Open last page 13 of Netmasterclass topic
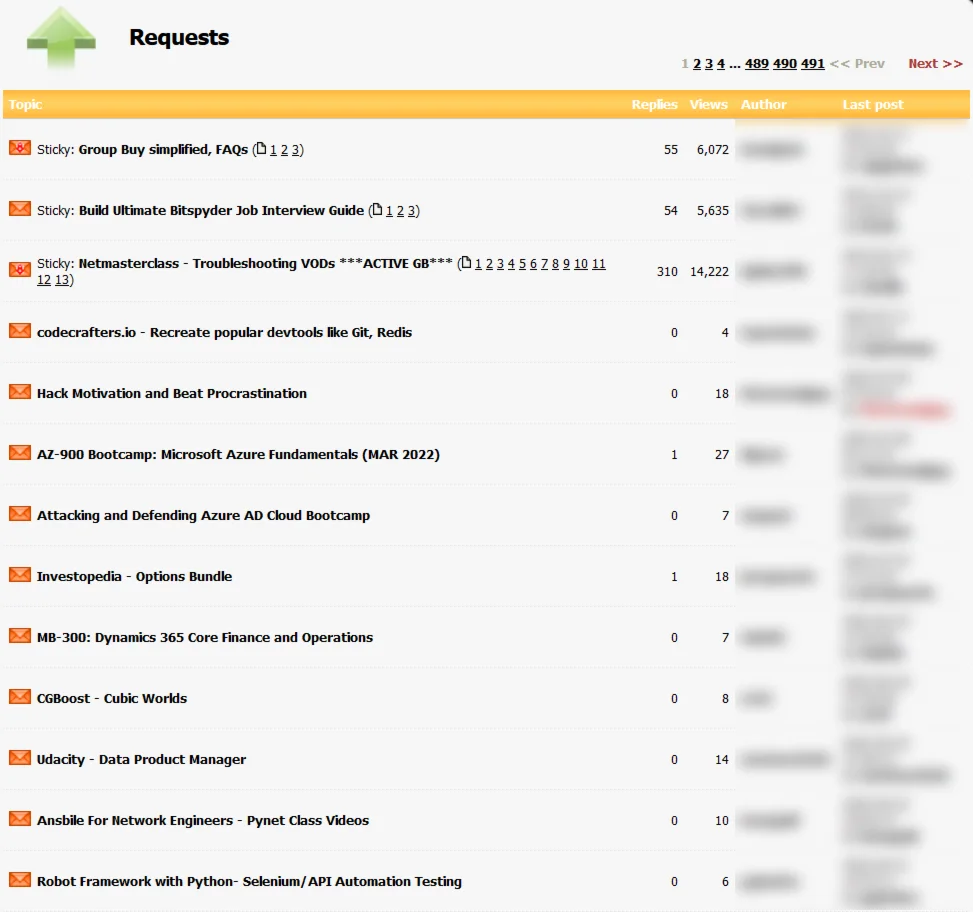This screenshot has height=912, width=973. 61,280
